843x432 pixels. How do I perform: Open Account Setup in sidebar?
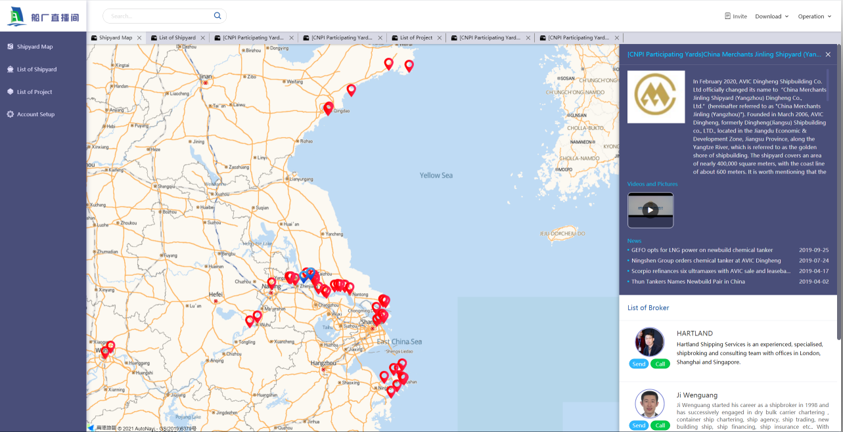35,115
